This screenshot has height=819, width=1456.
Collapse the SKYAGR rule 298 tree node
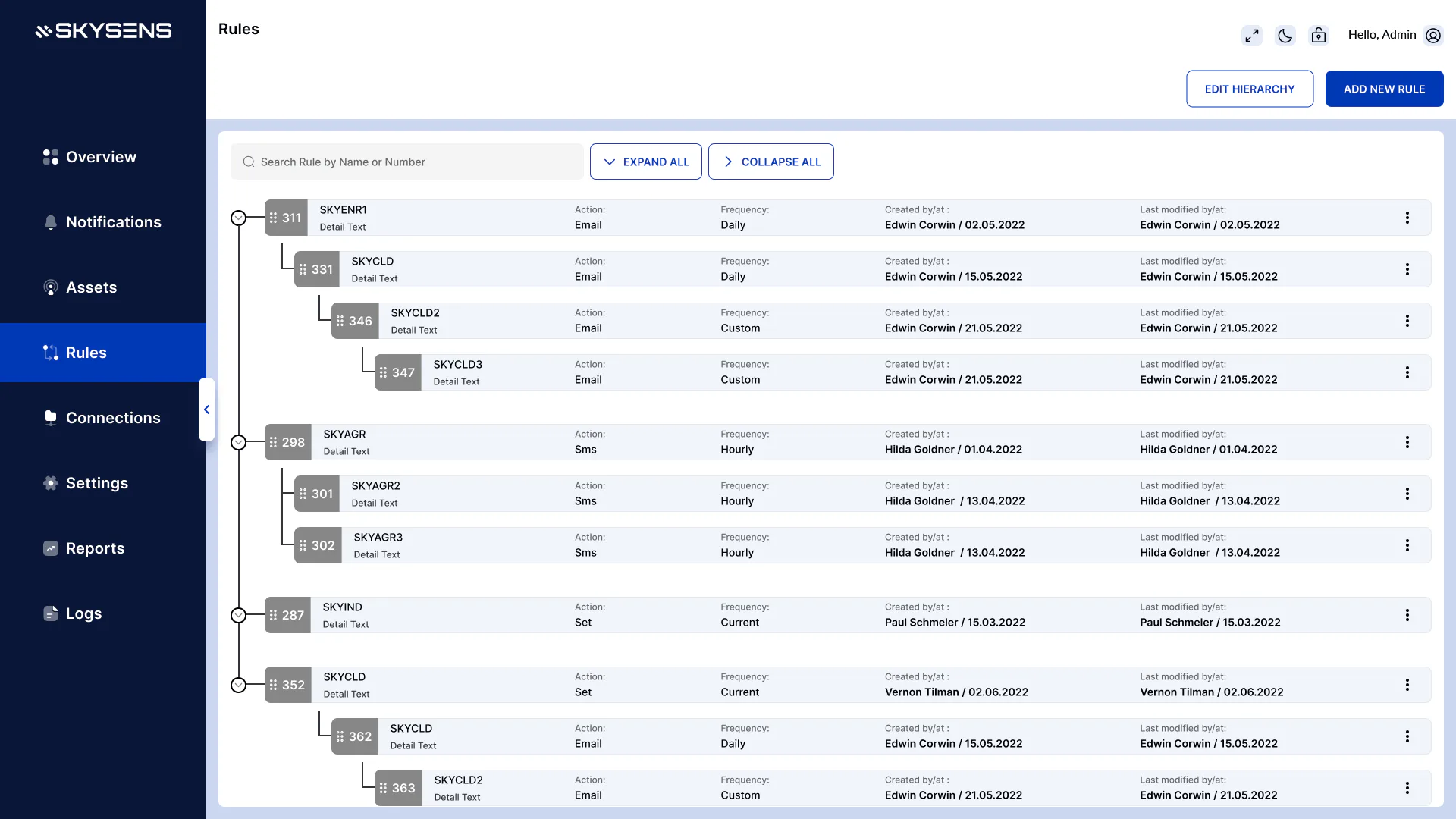point(238,442)
